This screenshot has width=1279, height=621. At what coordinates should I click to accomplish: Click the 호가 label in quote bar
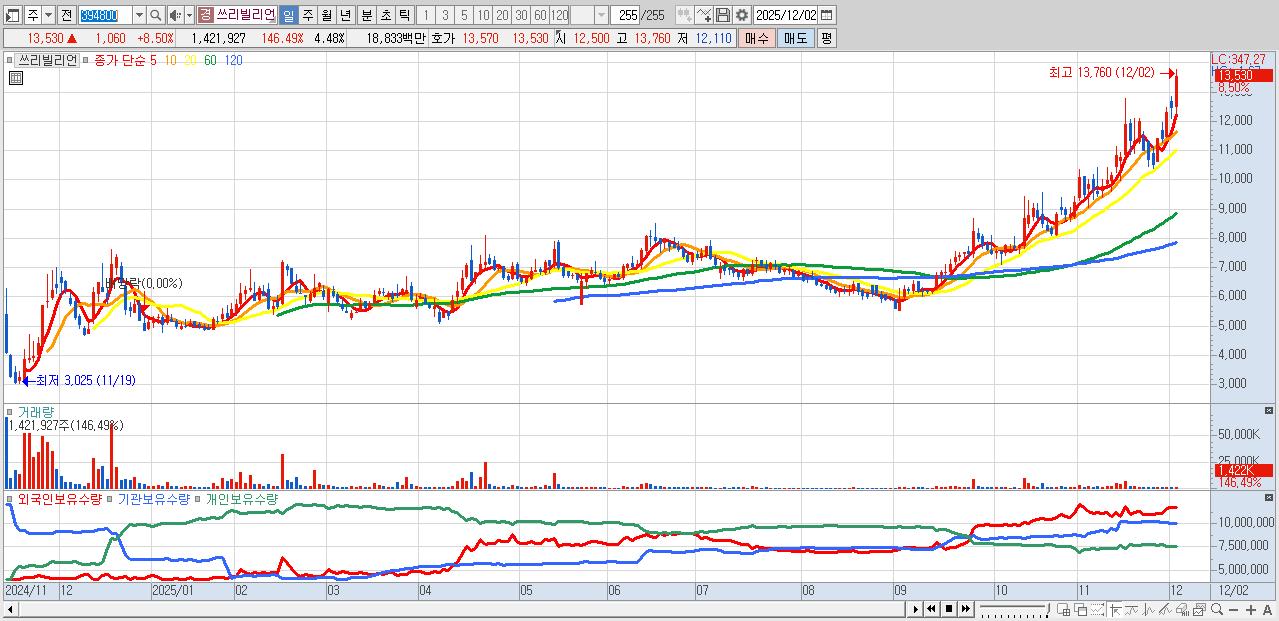click(x=443, y=38)
